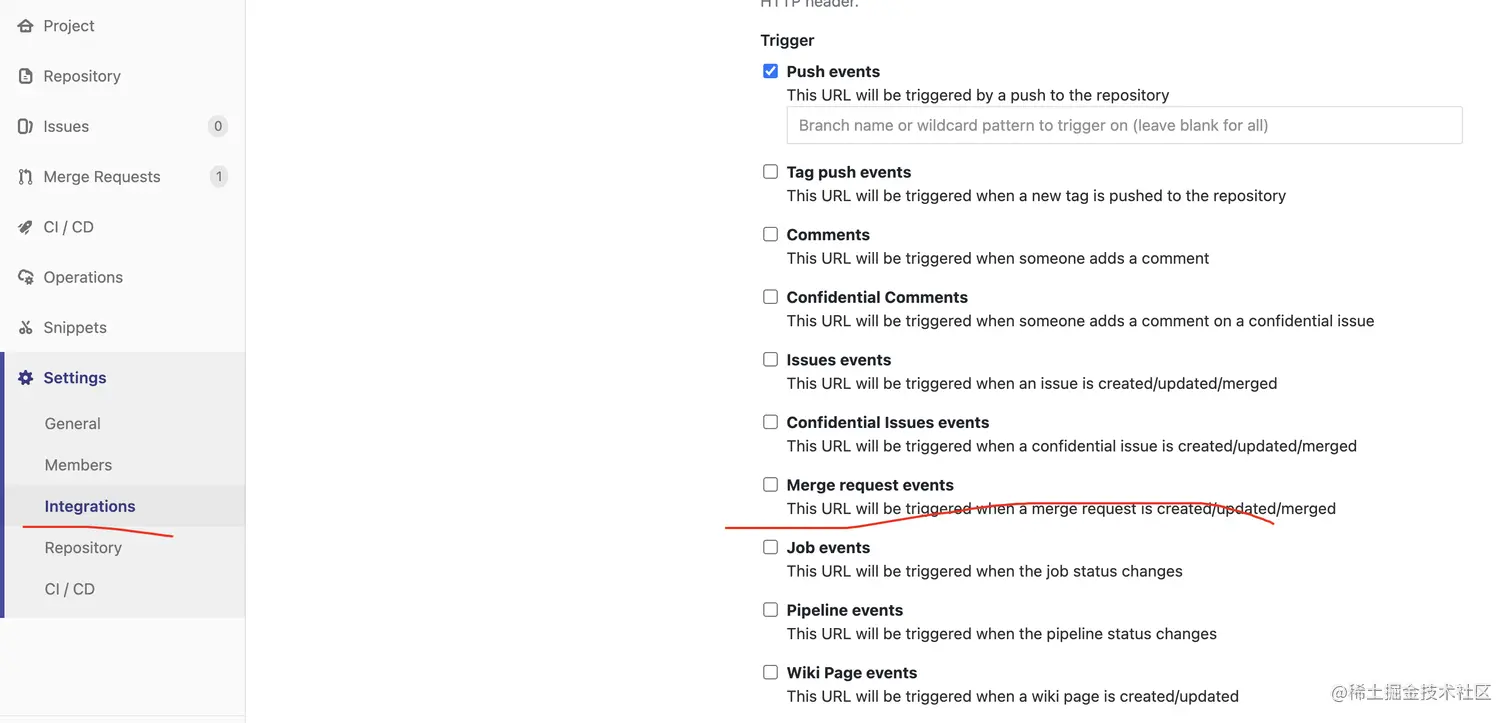Click the Merge Requests icon

pyautogui.click(x=26, y=177)
